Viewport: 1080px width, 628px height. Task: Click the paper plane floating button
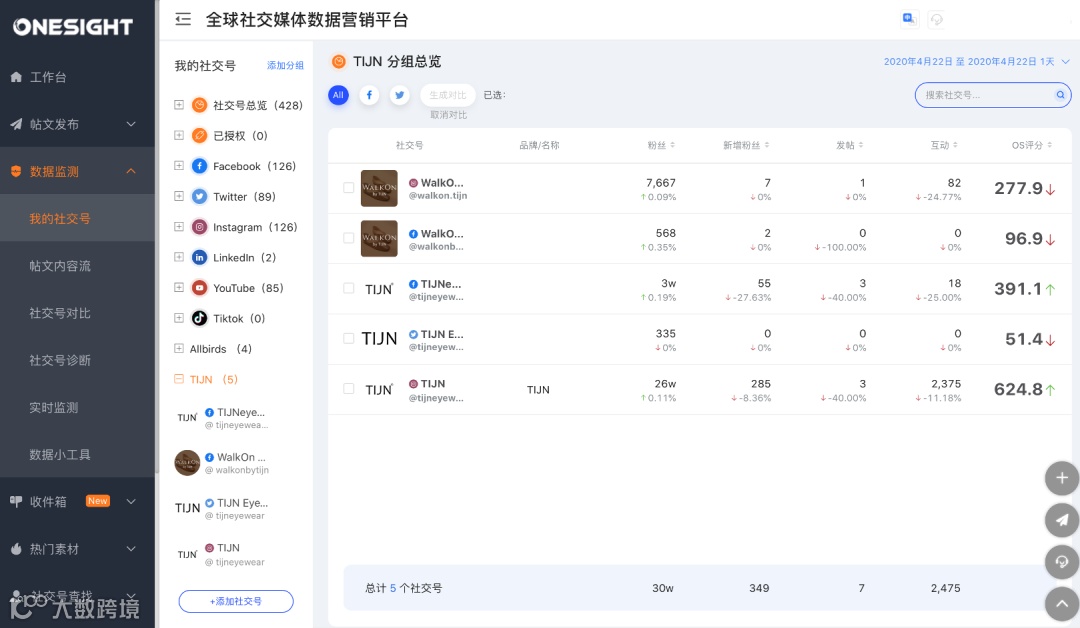pos(1062,520)
